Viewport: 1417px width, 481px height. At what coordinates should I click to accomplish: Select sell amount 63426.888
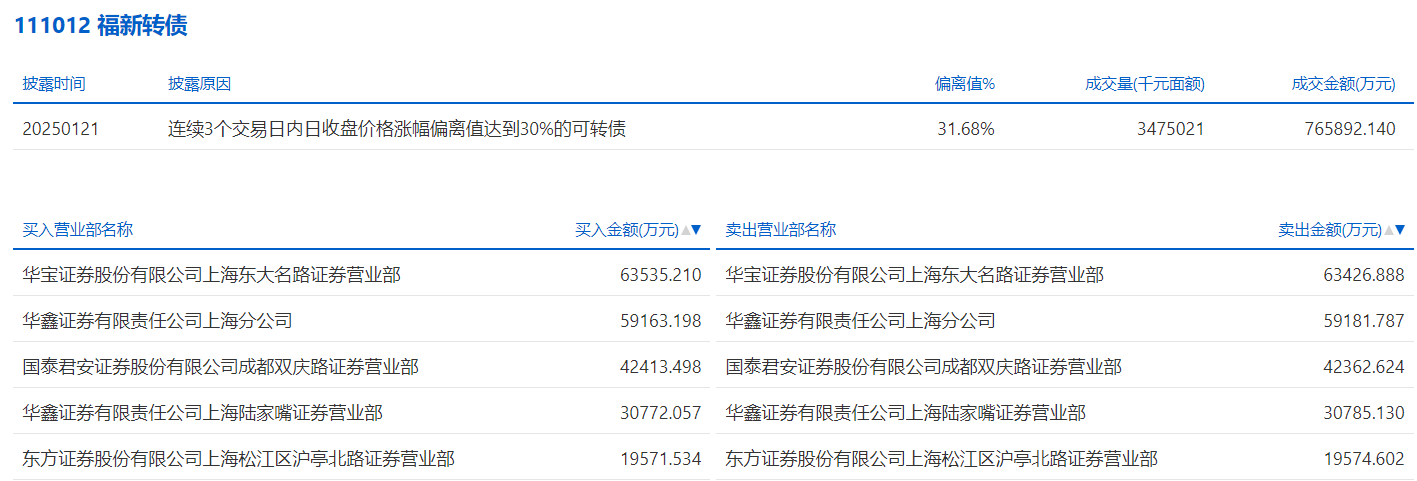tap(1364, 274)
